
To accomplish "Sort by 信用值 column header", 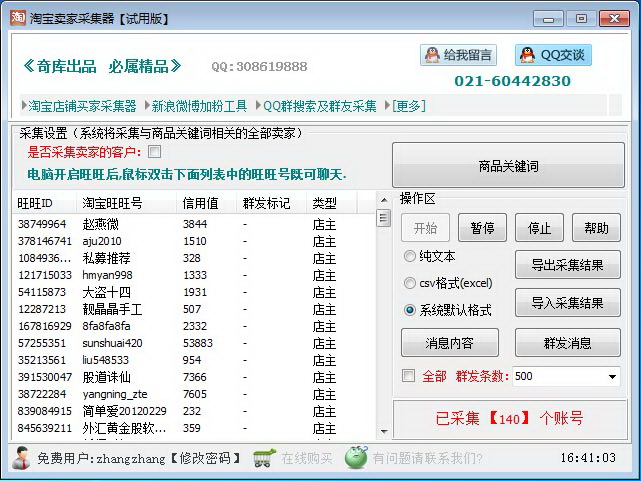I will tap(206, 203).
